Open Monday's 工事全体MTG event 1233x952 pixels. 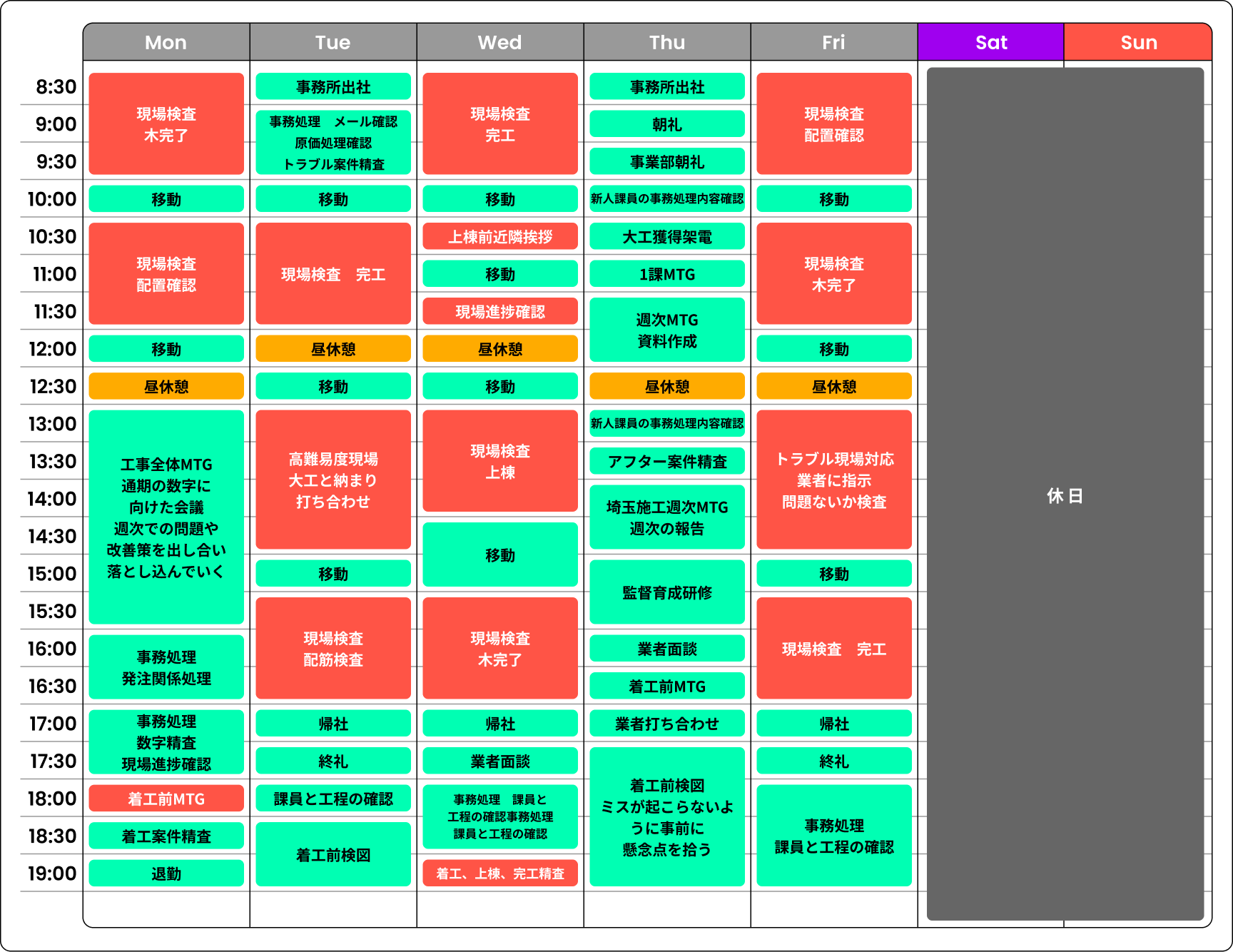coord(166,517)
